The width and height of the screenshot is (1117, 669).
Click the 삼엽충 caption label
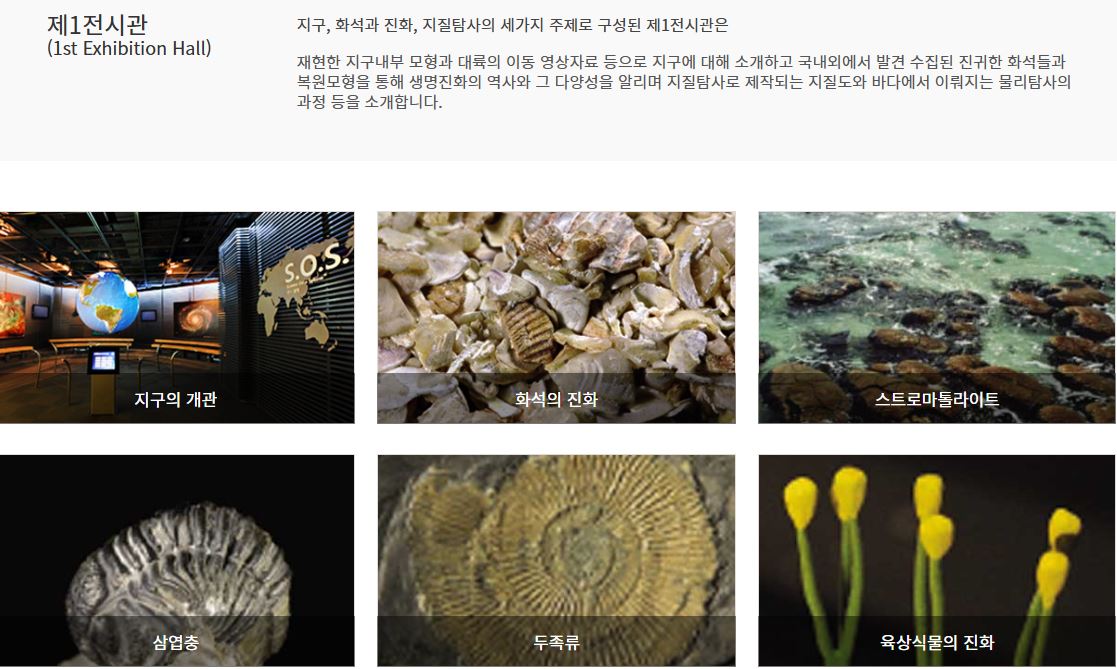point(175,642)
